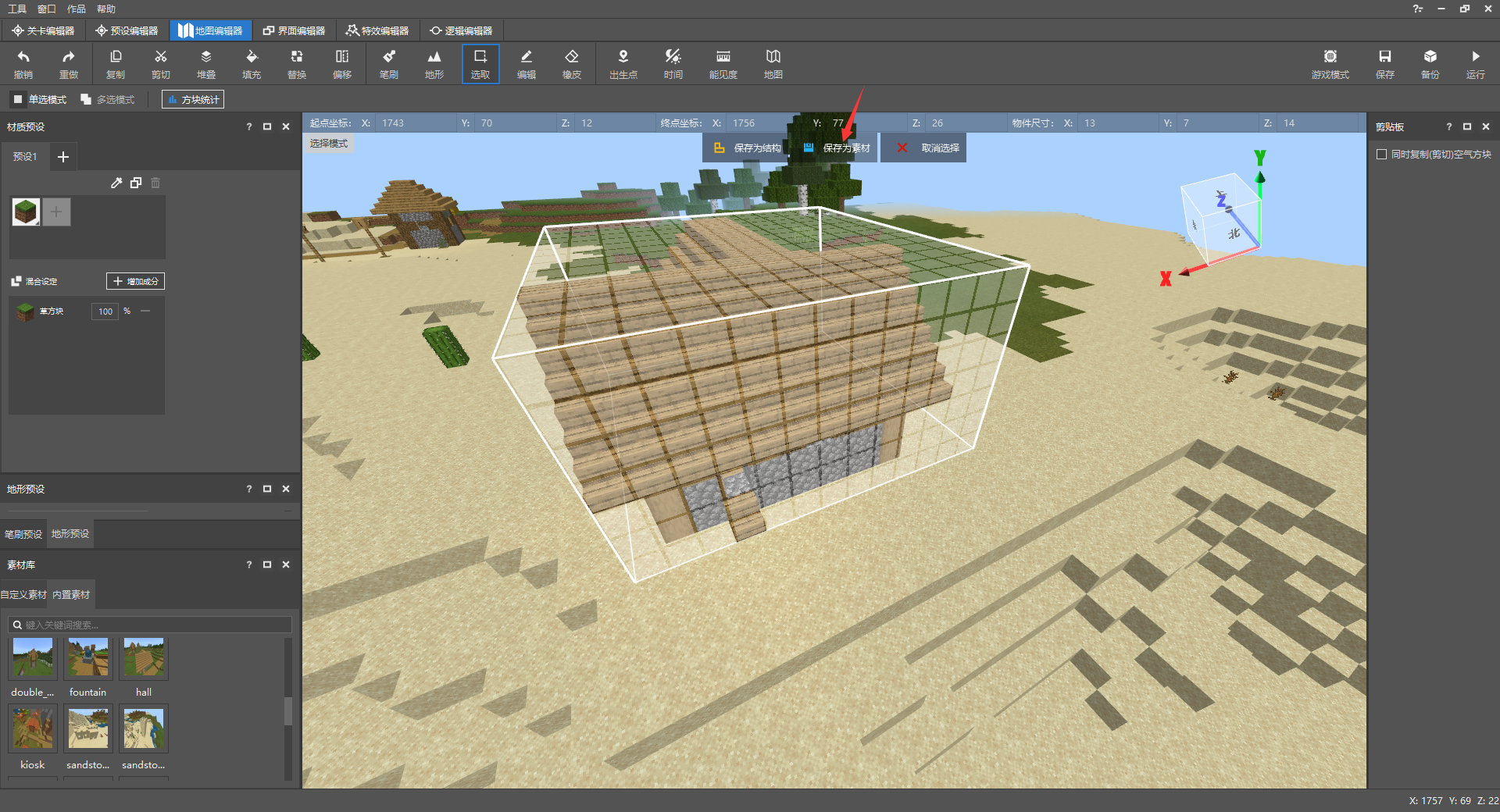Click the Save (保存) floppy icon
Viewport: 1500px width, 812px height.
tap(1385, 64)
